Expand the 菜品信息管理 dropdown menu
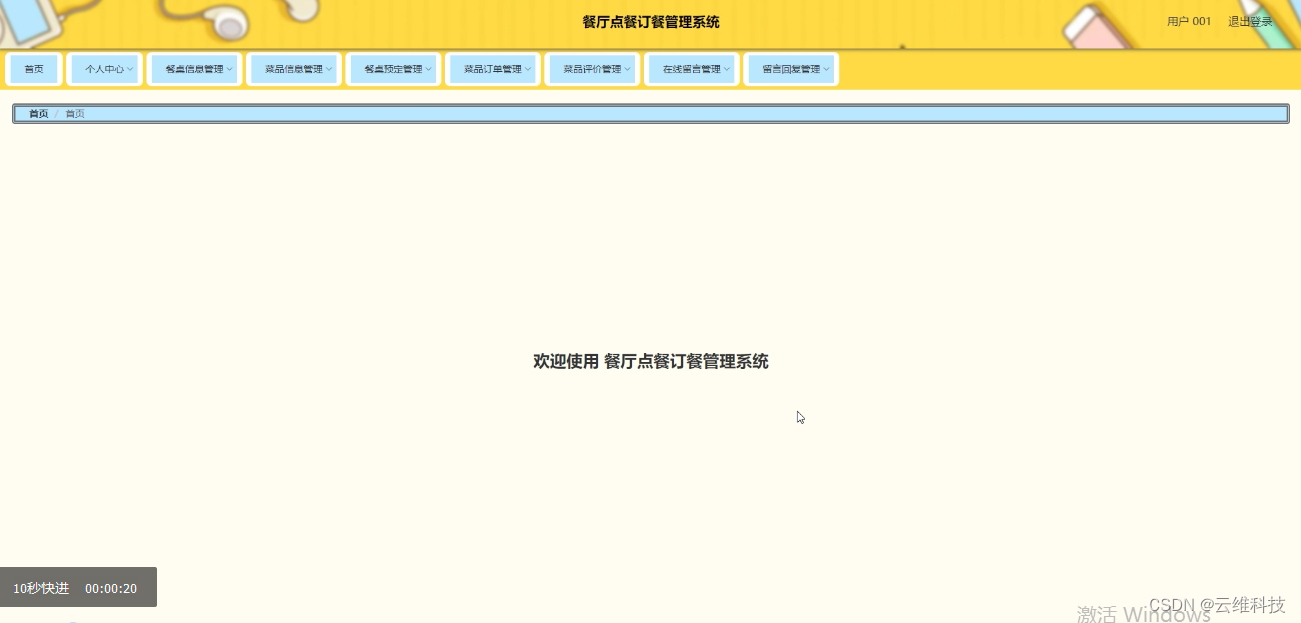1301x623 pixels. point(294,70)
